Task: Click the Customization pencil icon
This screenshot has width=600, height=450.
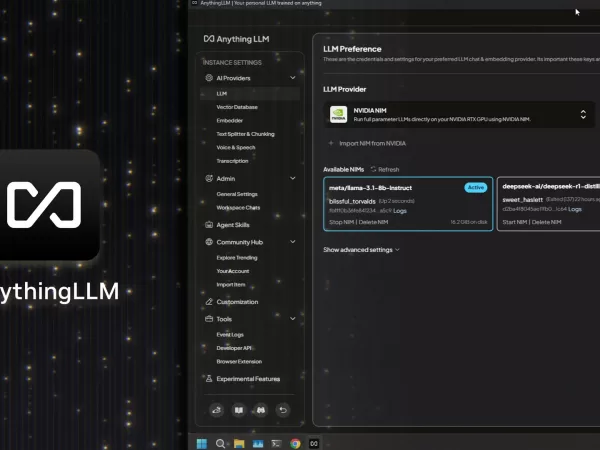Action: pos(209,302)
